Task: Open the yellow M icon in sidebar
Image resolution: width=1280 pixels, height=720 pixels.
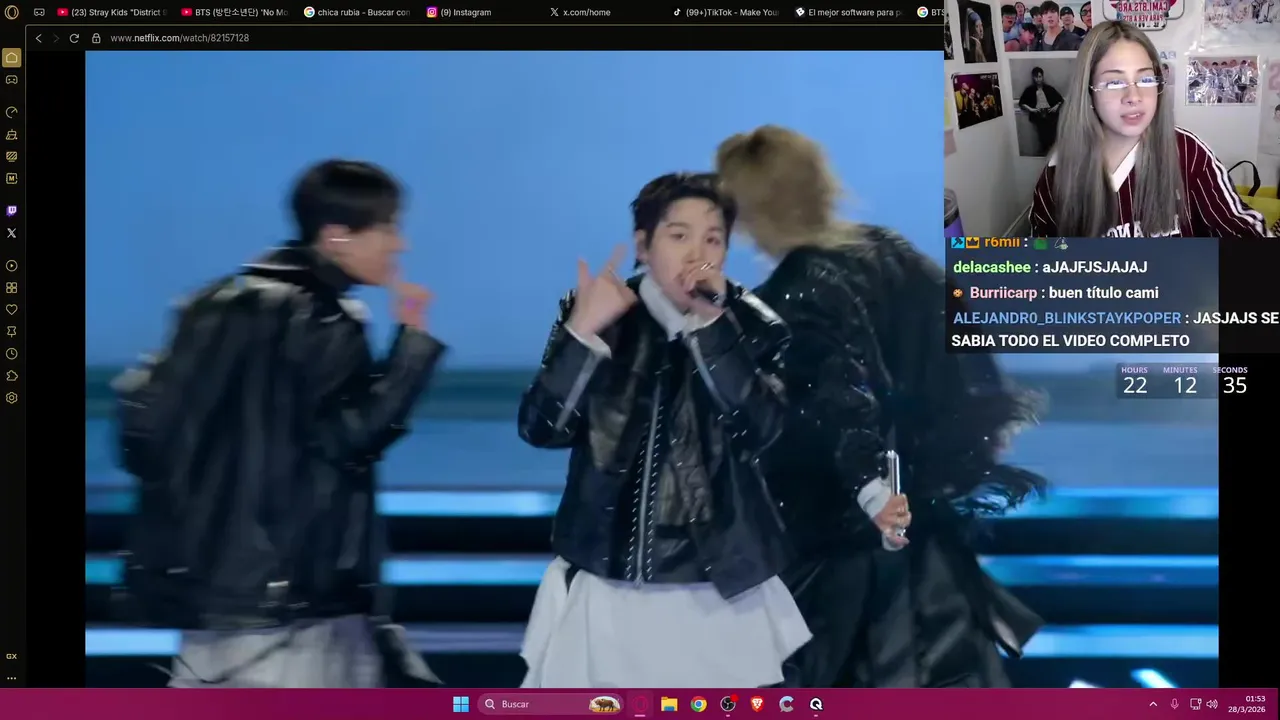Action: [12, 178]
